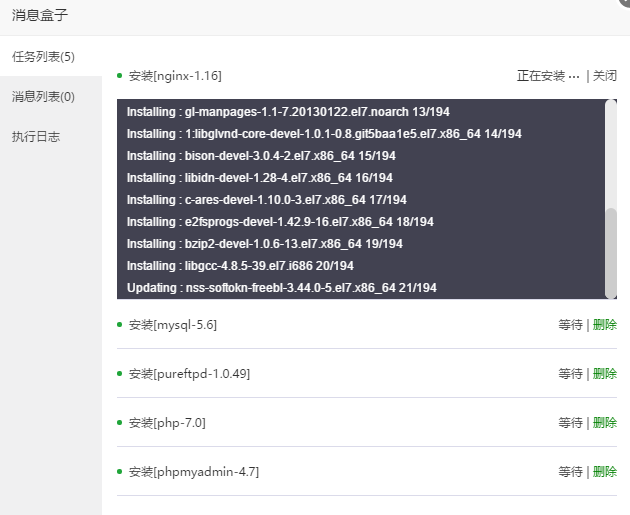Click the 正在安装 status text
Screen dimensions: 630x515
click(548, 76)
